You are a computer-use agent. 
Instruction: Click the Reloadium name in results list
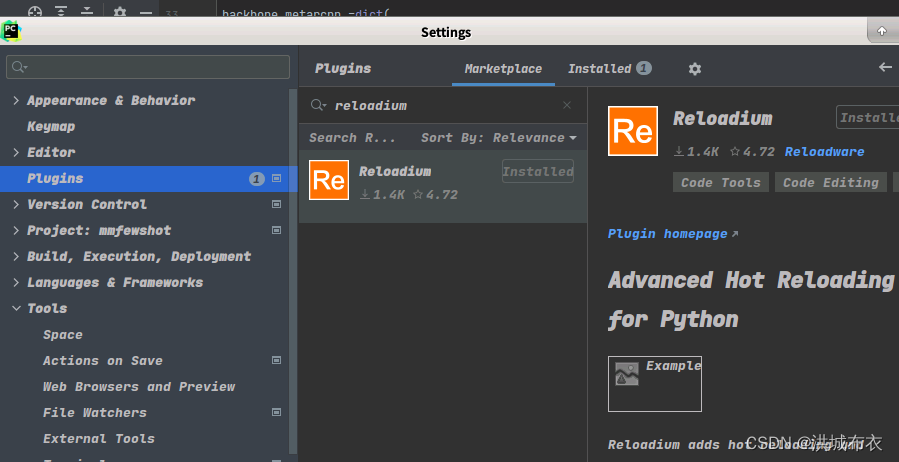coord(395,171)
